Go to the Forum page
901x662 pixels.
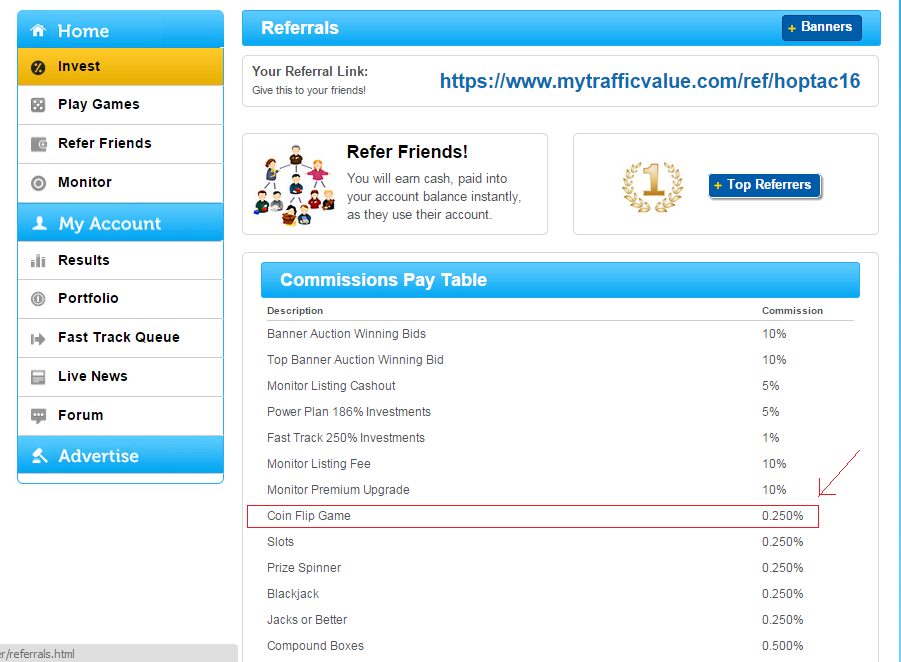(x=121, y=415)
